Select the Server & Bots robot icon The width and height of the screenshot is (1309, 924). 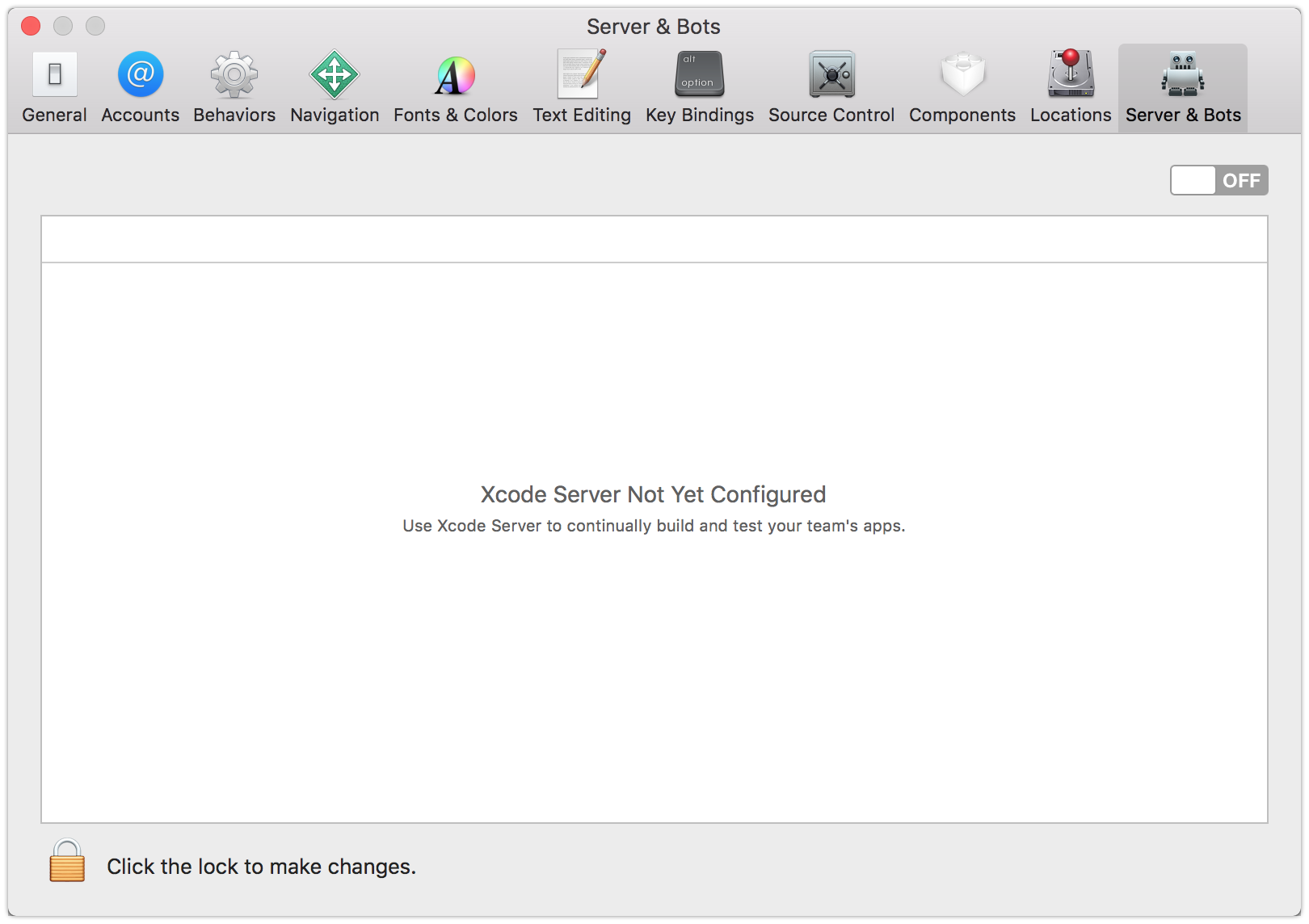tap(1183, 74)
